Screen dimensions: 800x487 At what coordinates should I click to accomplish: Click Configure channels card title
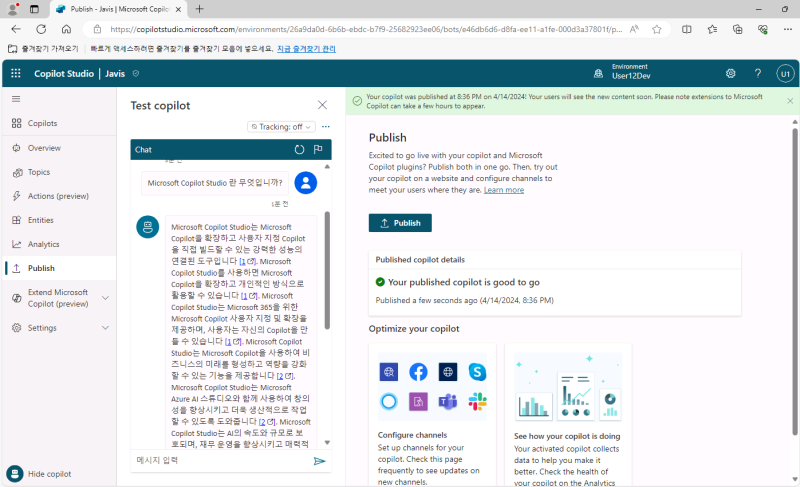pos(412,435)
